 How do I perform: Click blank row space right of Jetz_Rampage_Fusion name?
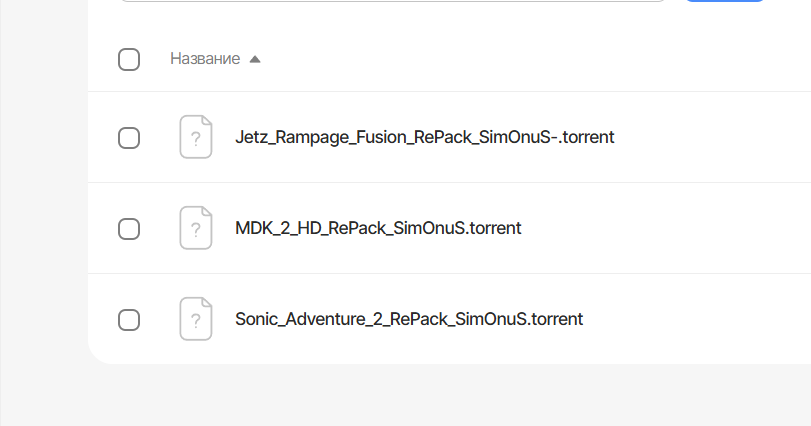tap(710, 137)
